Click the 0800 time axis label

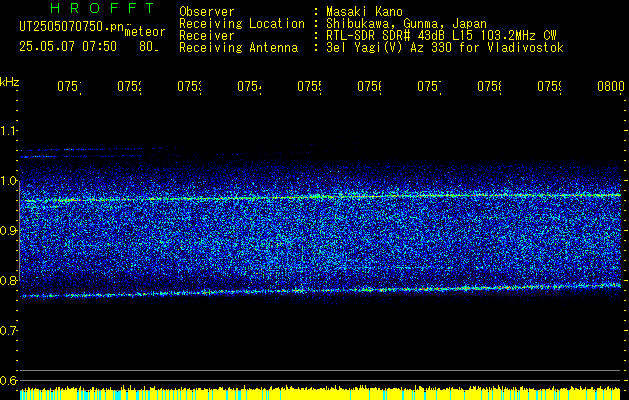610,86
